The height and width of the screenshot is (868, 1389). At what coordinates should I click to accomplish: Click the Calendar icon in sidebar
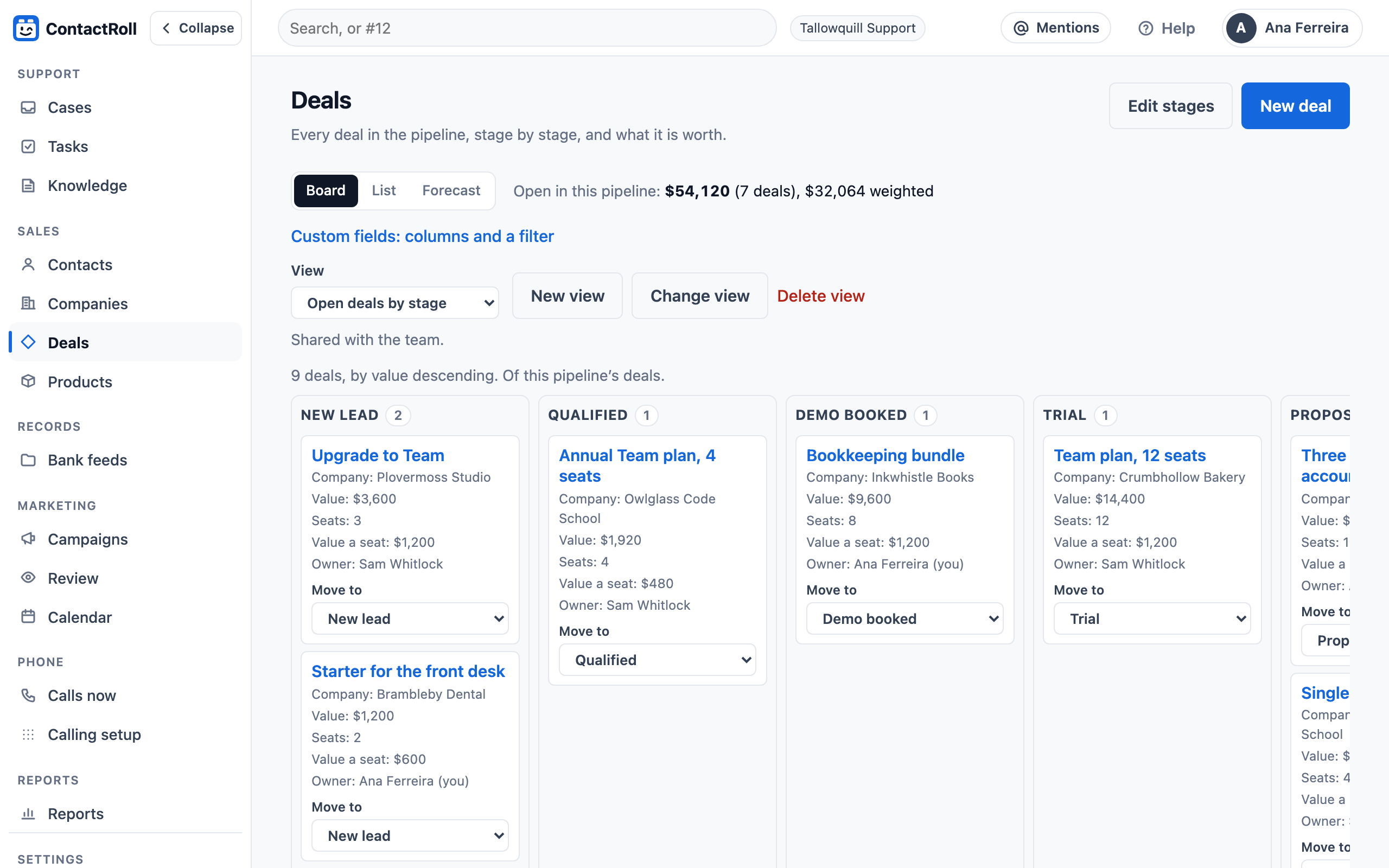28,617
